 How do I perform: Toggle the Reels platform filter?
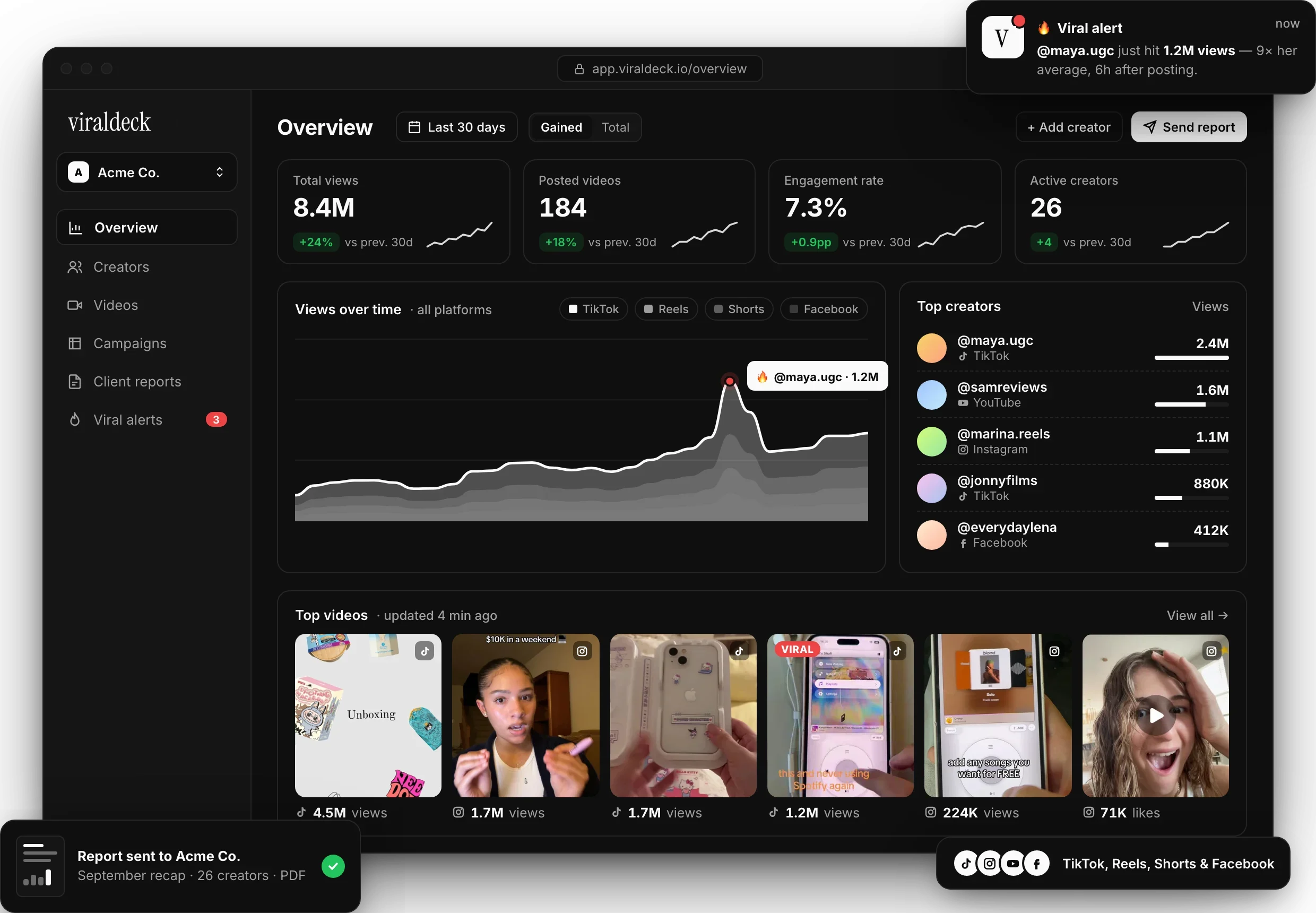[666, 309]
